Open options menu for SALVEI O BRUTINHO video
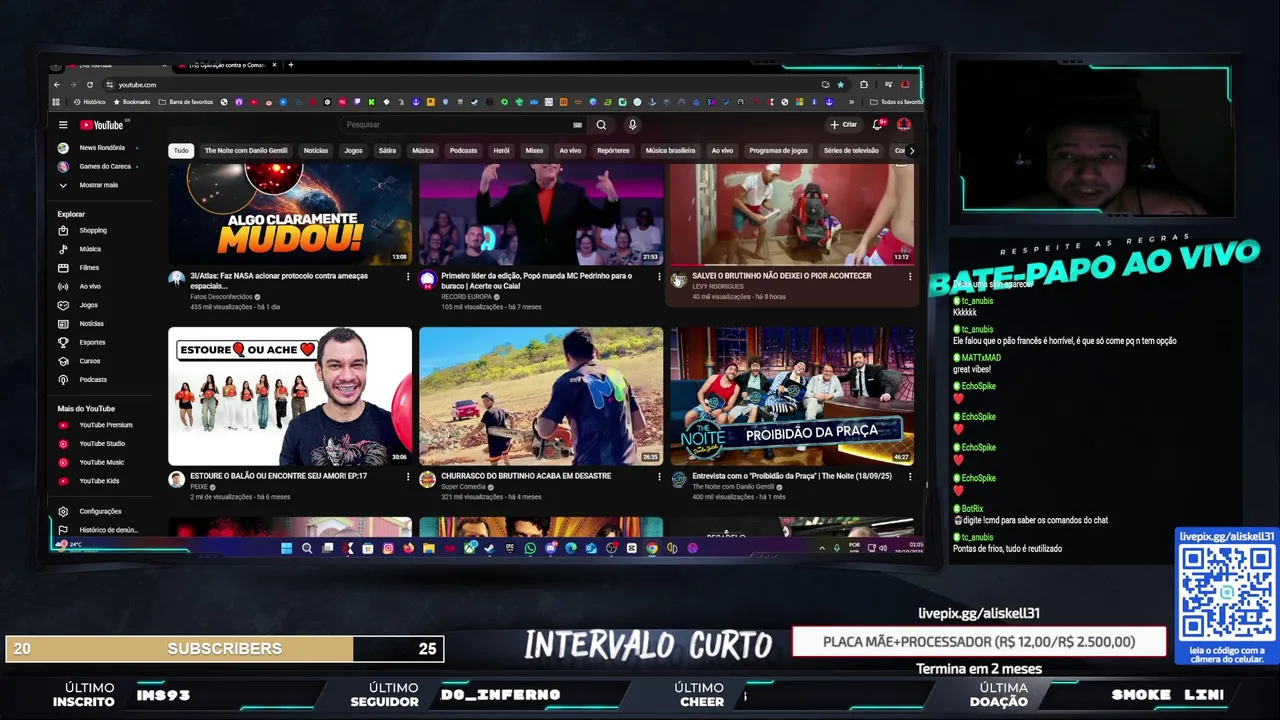1280x720 pixels. [x=910, y=277]
